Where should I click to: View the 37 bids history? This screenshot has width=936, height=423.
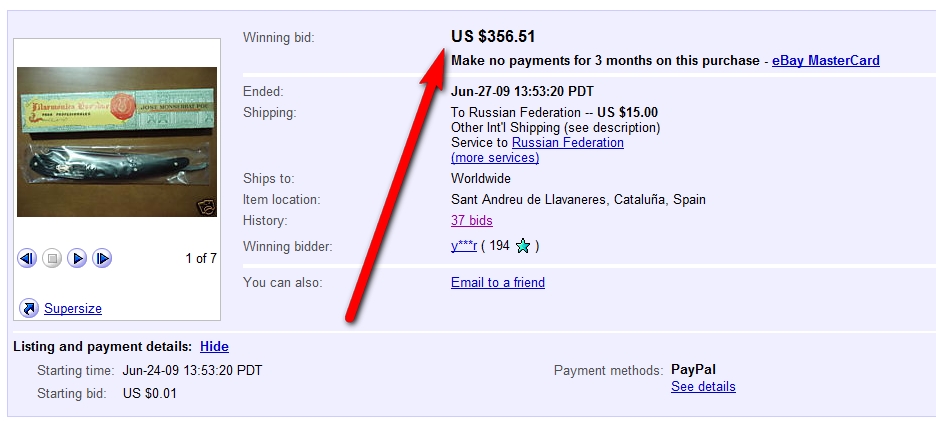tap(472, 221)
